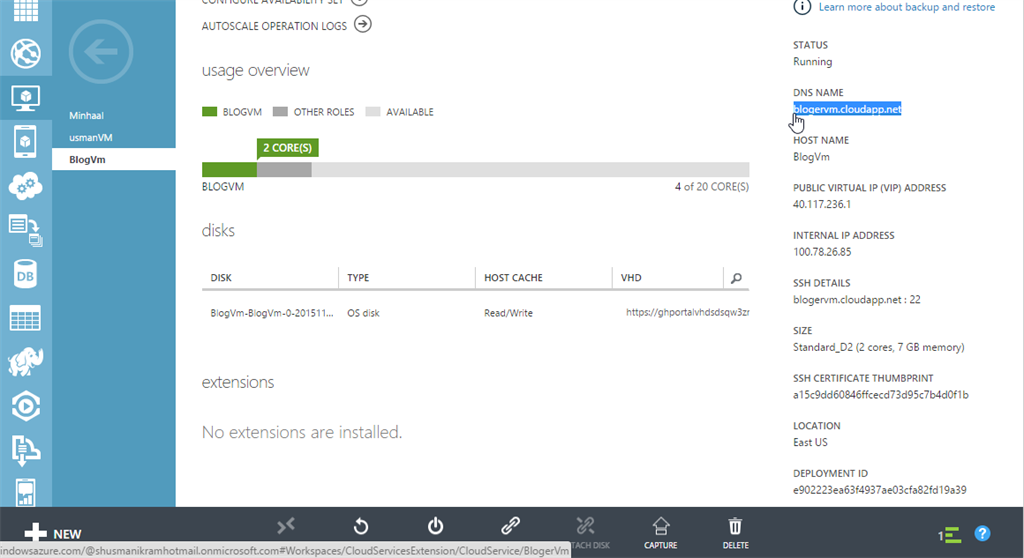
Task: Shut down the VM with the power icon
Action: click(x=436, y=526)
